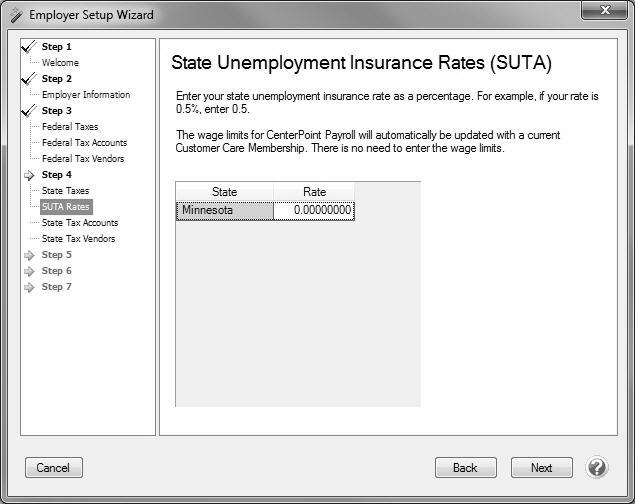635x504 pixels.
Task: Click the Step 6 arrow icon
Action: pyautogui.click(x=29, y=271)
